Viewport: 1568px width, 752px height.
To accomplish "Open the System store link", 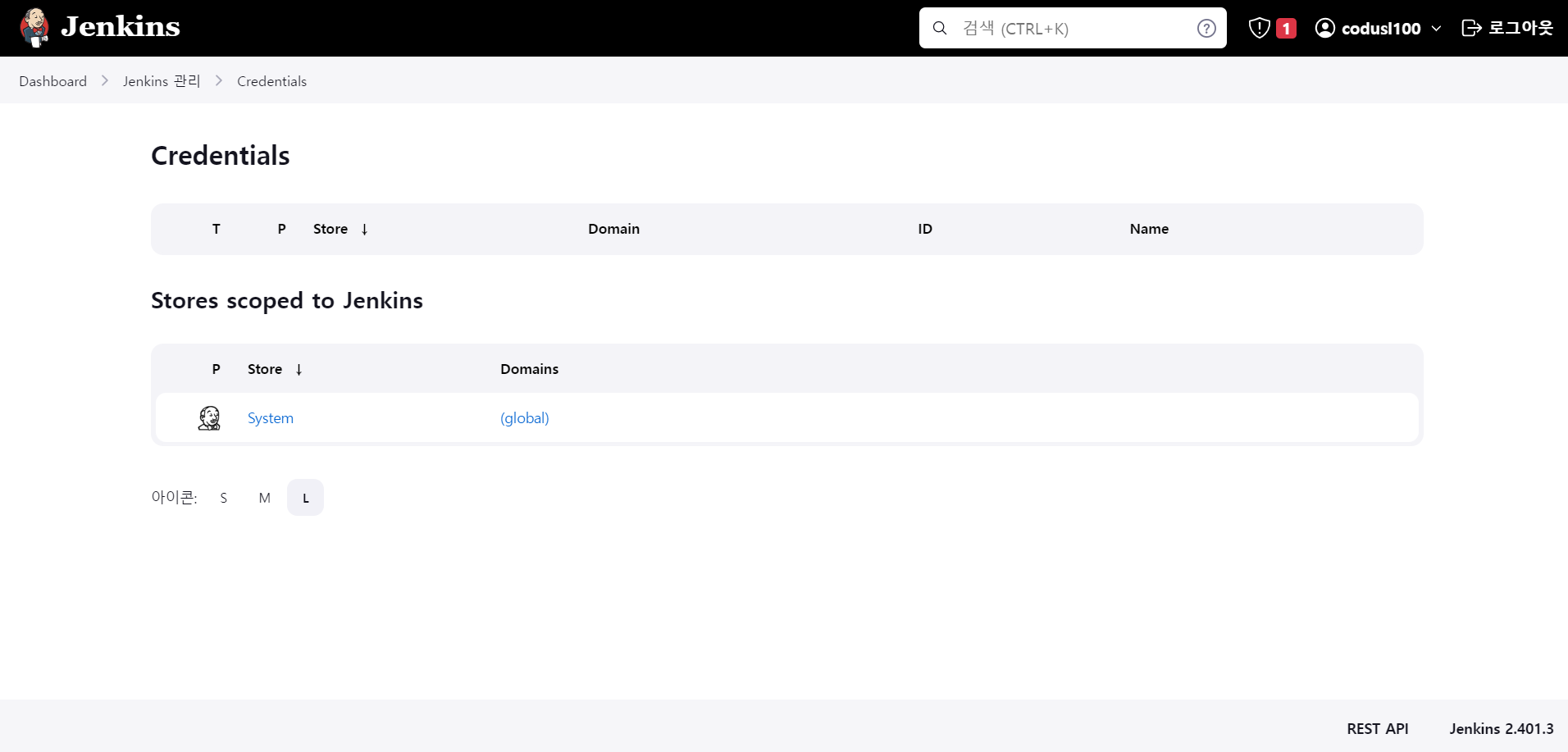I will (271, 418).
